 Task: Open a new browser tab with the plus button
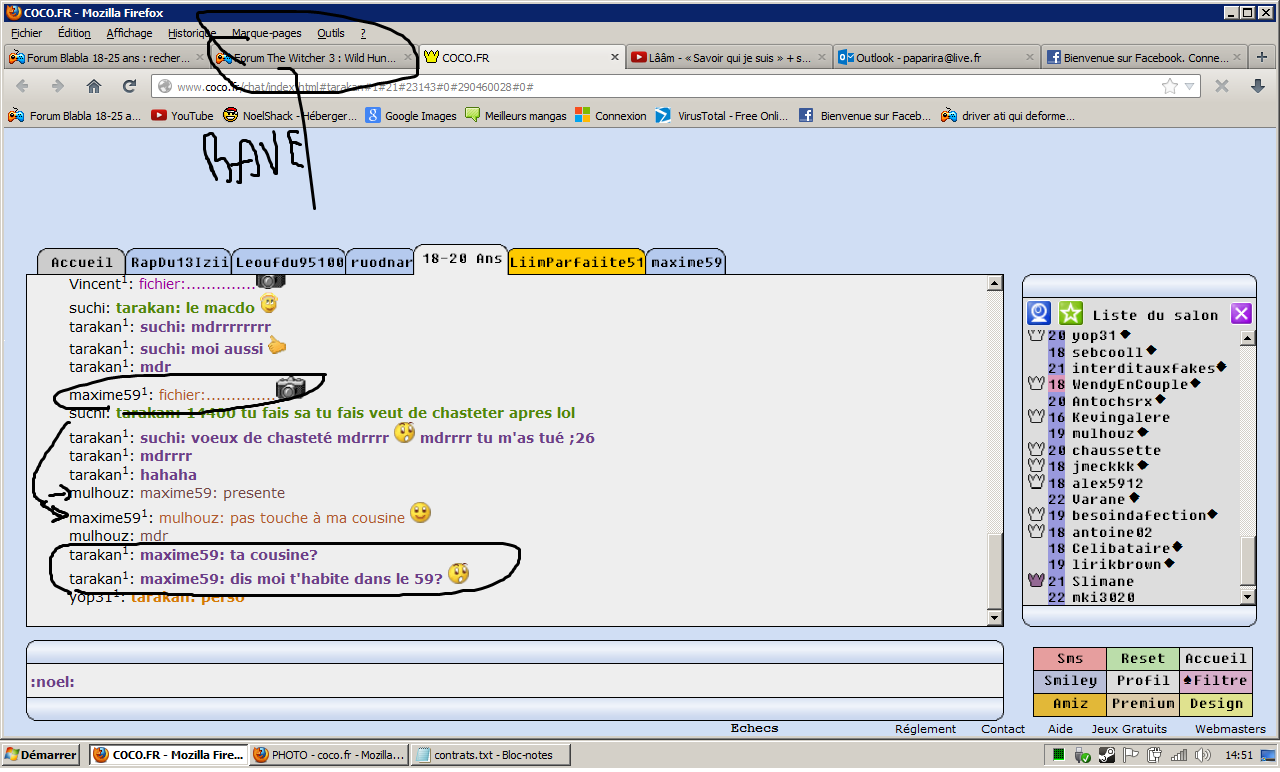[1262, 57]
